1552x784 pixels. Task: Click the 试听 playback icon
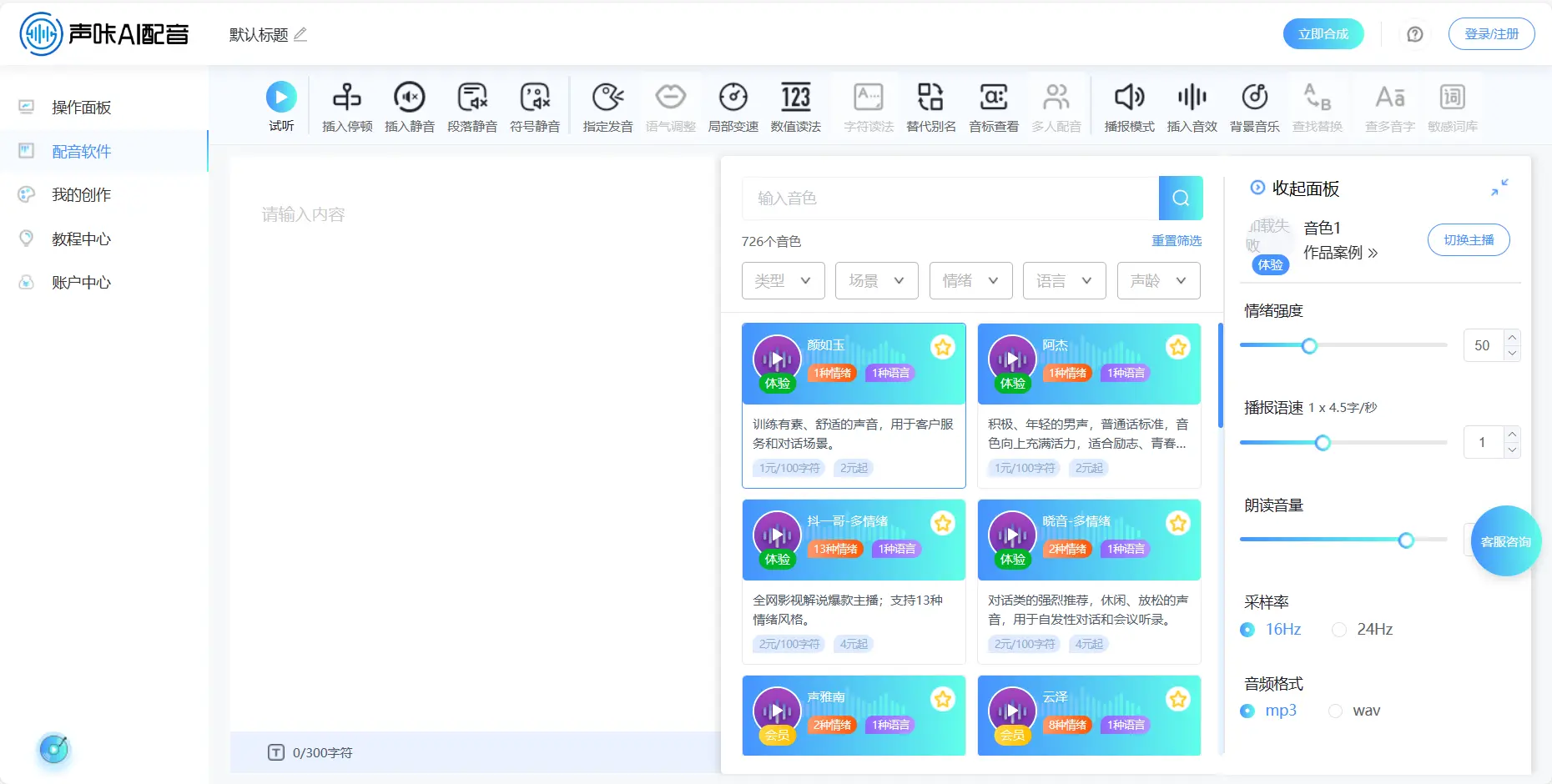coord(281,98)
